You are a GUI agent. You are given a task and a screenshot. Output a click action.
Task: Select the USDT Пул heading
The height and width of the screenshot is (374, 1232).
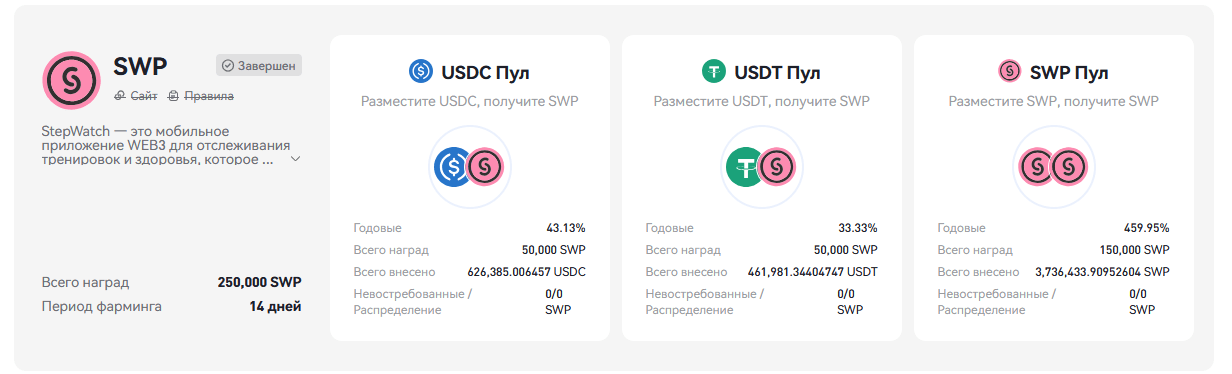coord(777,72)
